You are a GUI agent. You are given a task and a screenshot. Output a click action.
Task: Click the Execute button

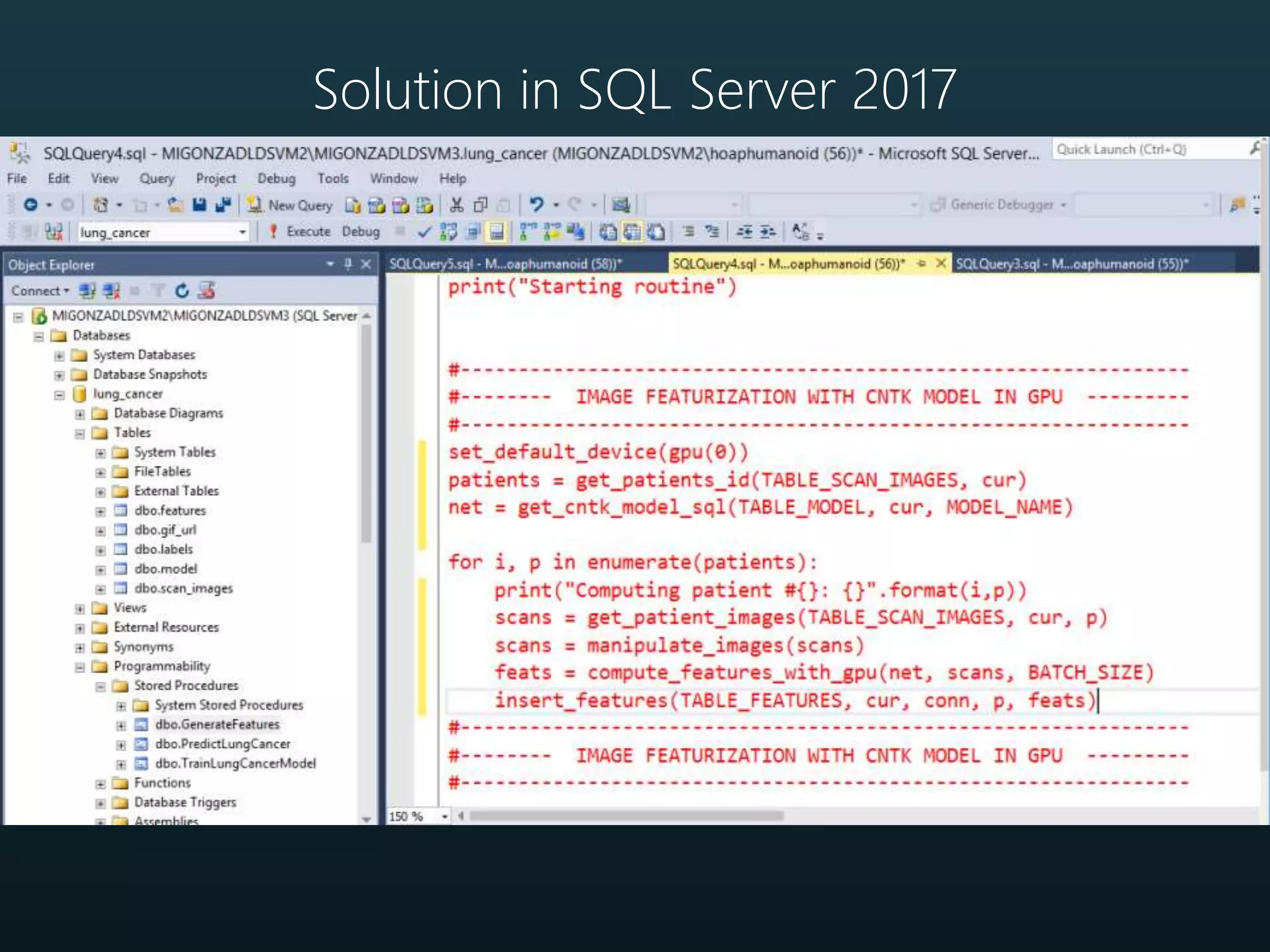click(x=300, y=232)
